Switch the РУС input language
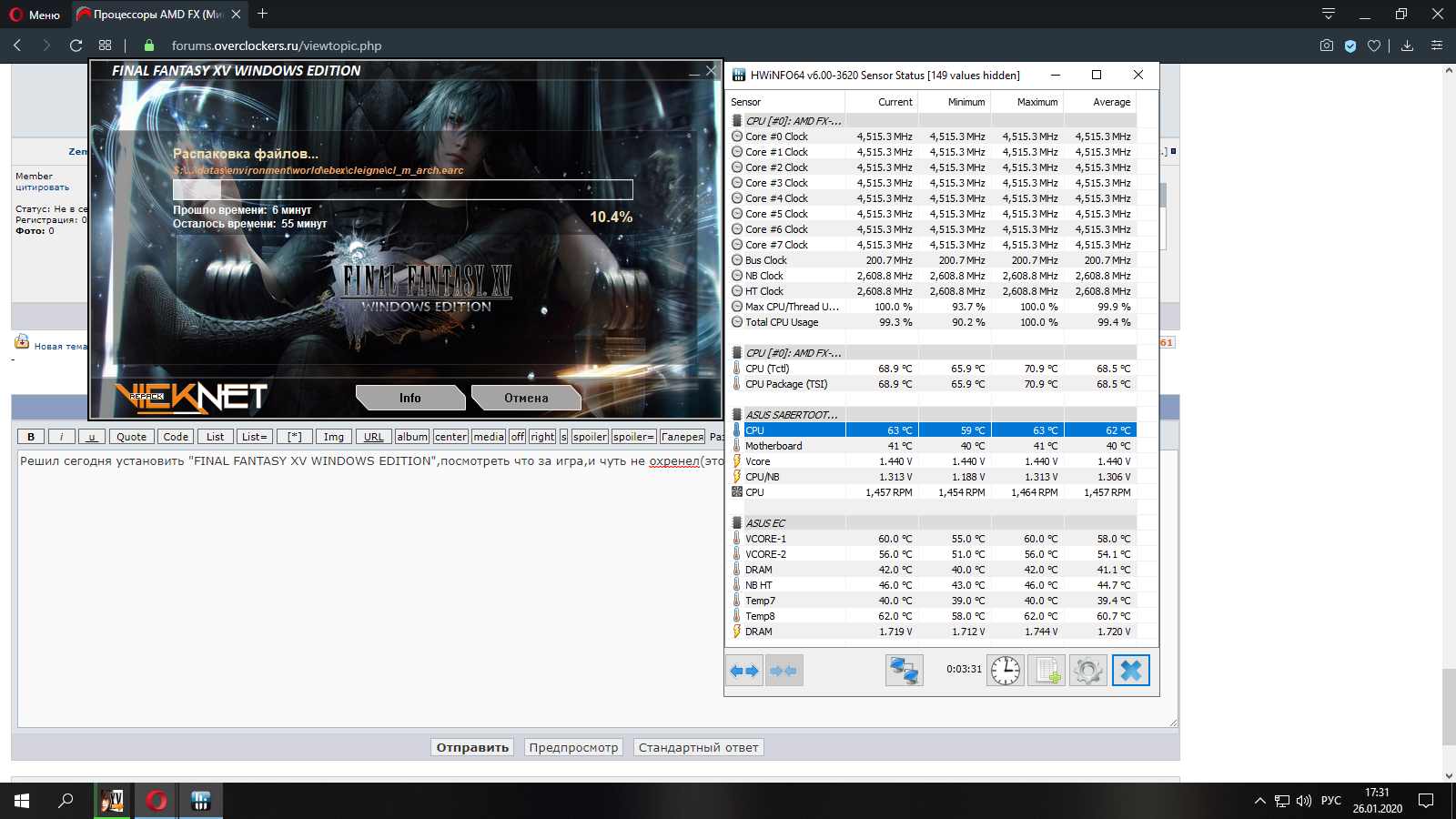 point(1331,801)
